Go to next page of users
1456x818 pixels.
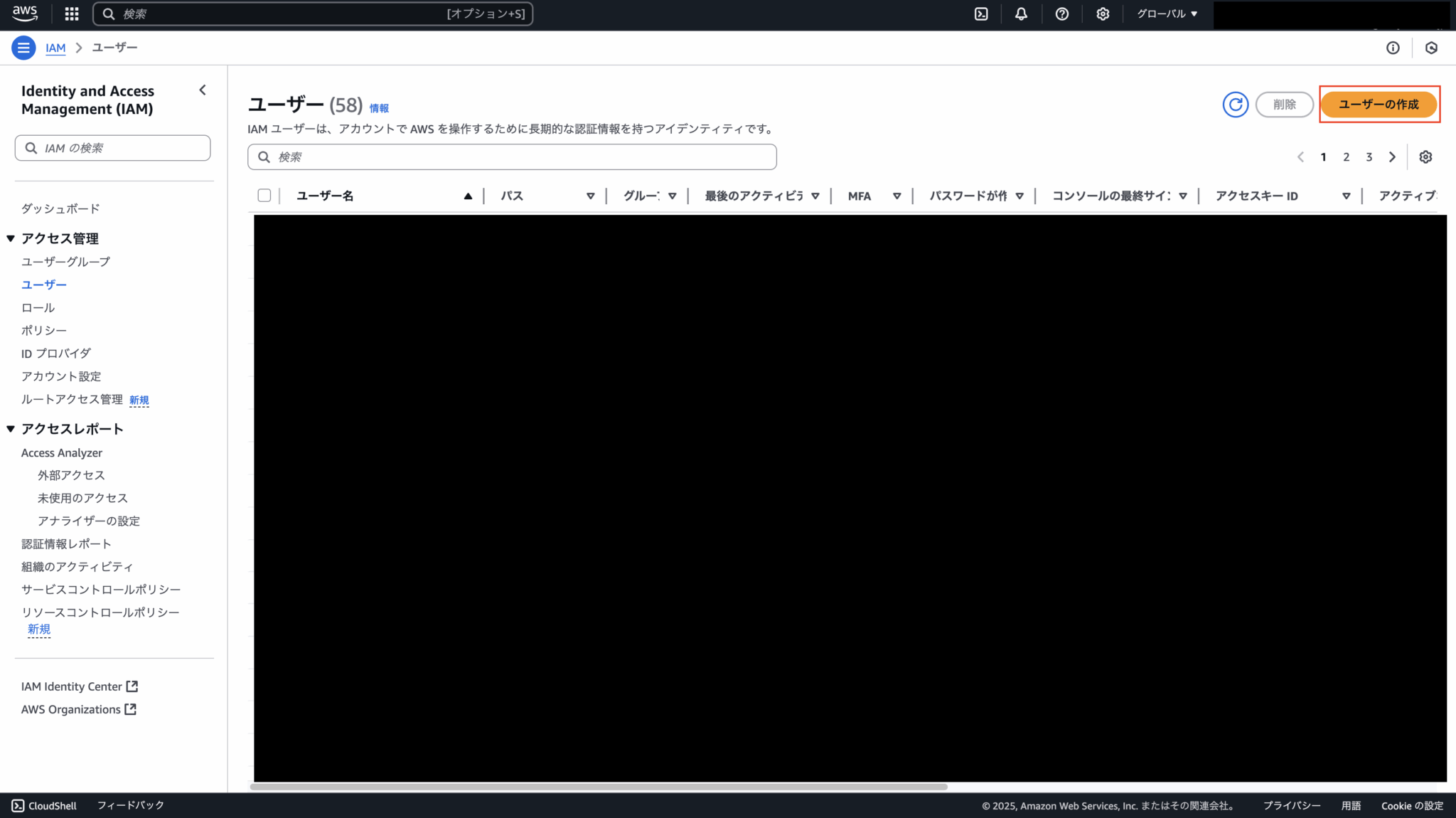tap(1392, 157)
